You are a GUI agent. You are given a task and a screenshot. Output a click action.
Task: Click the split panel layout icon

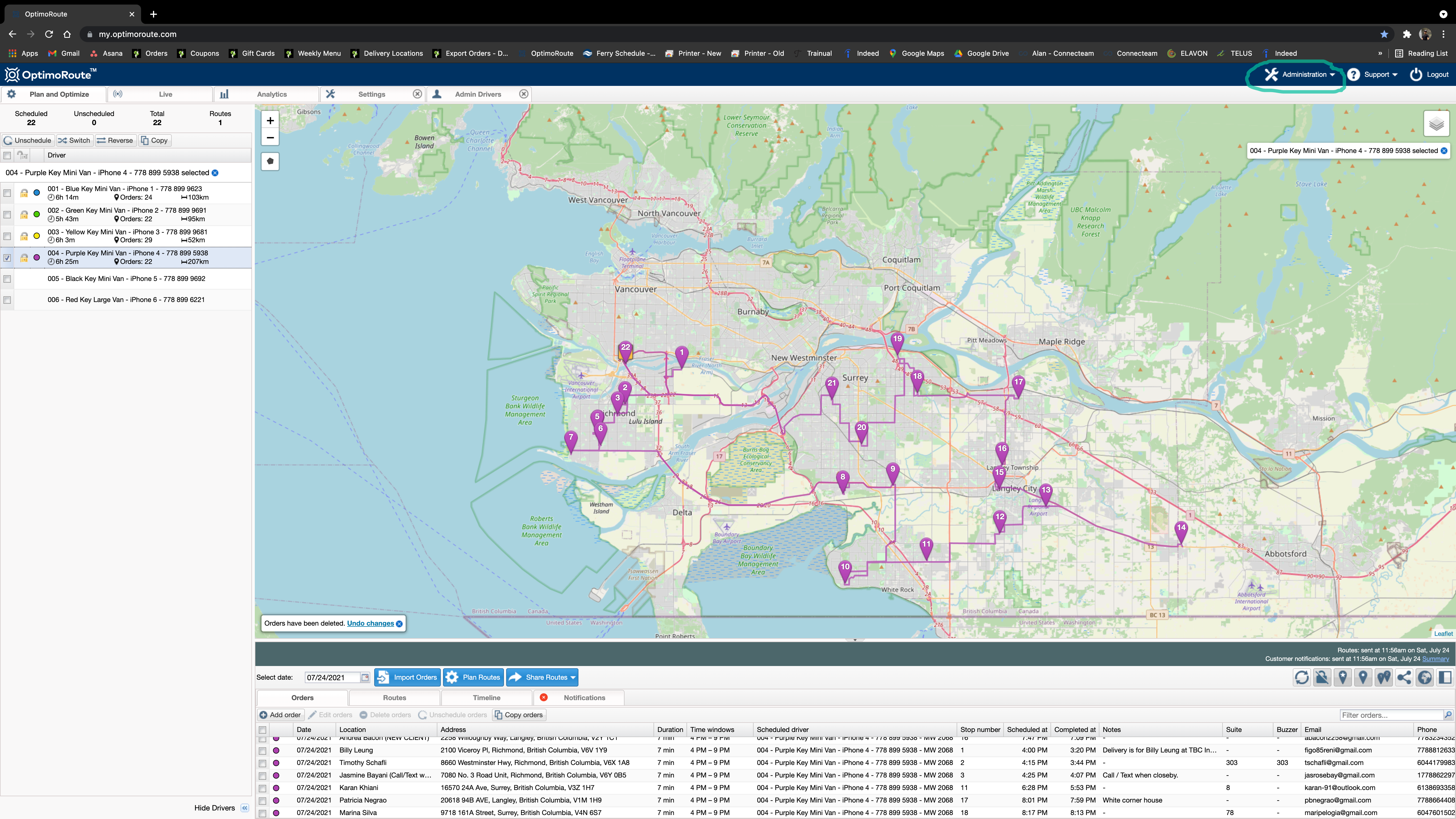[1445, 677]
